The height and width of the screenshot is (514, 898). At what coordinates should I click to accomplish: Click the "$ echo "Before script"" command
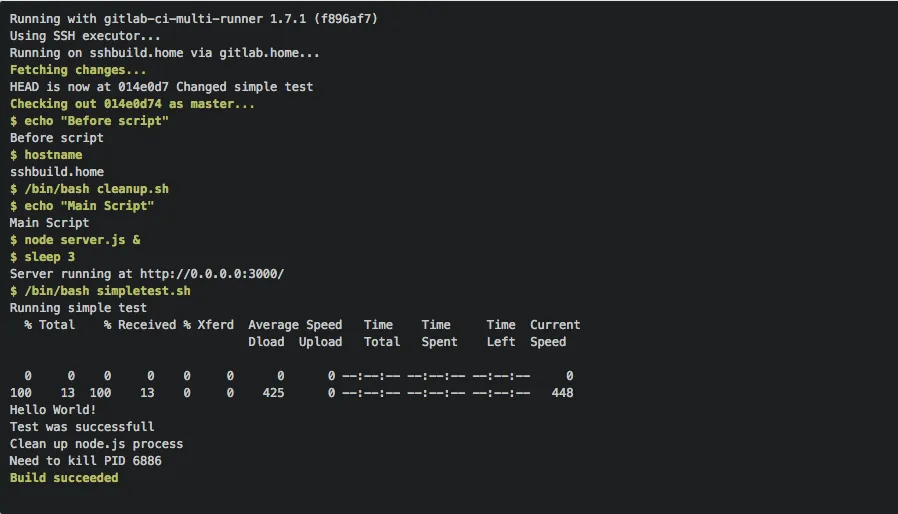(89, 121)
